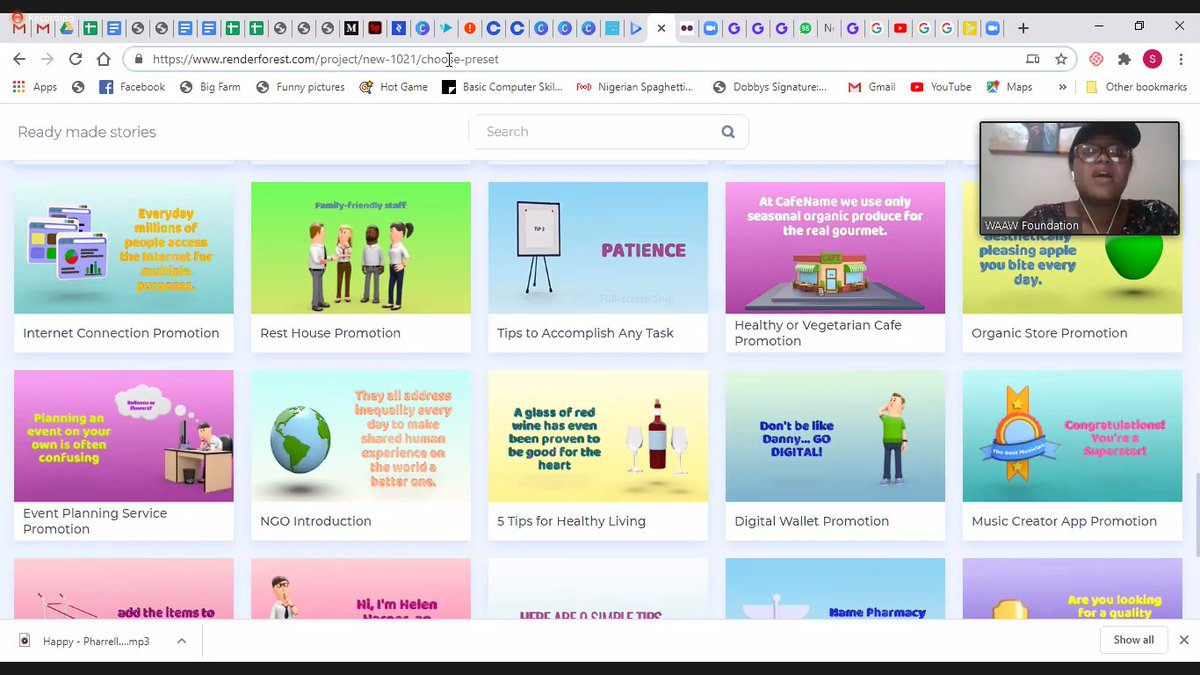Switch to the Flickr tab

(x=687, y=28)
